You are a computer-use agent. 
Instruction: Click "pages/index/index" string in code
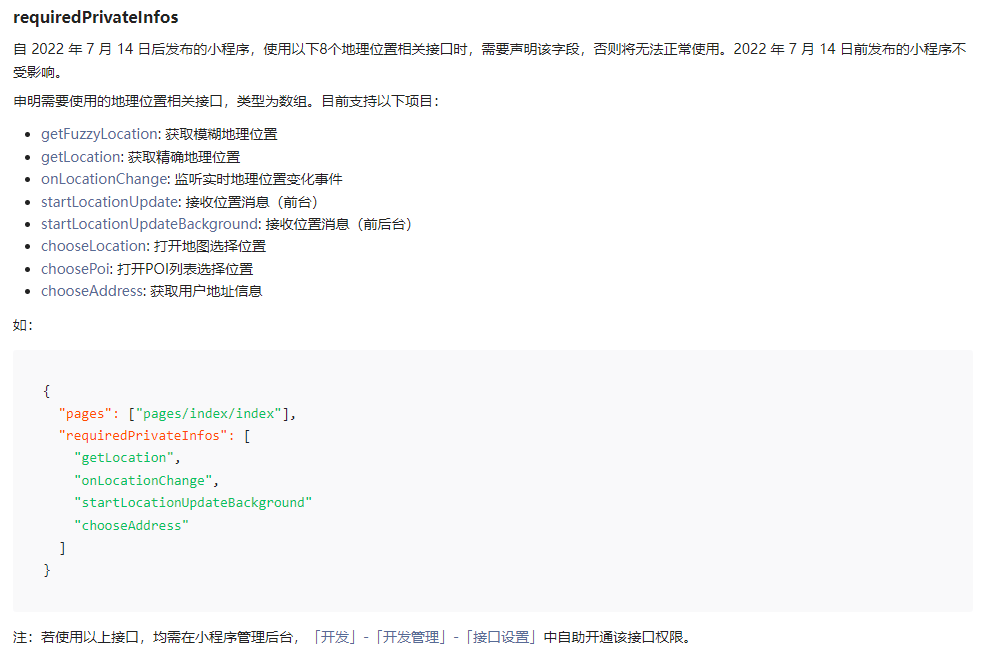tap(208, 414)
